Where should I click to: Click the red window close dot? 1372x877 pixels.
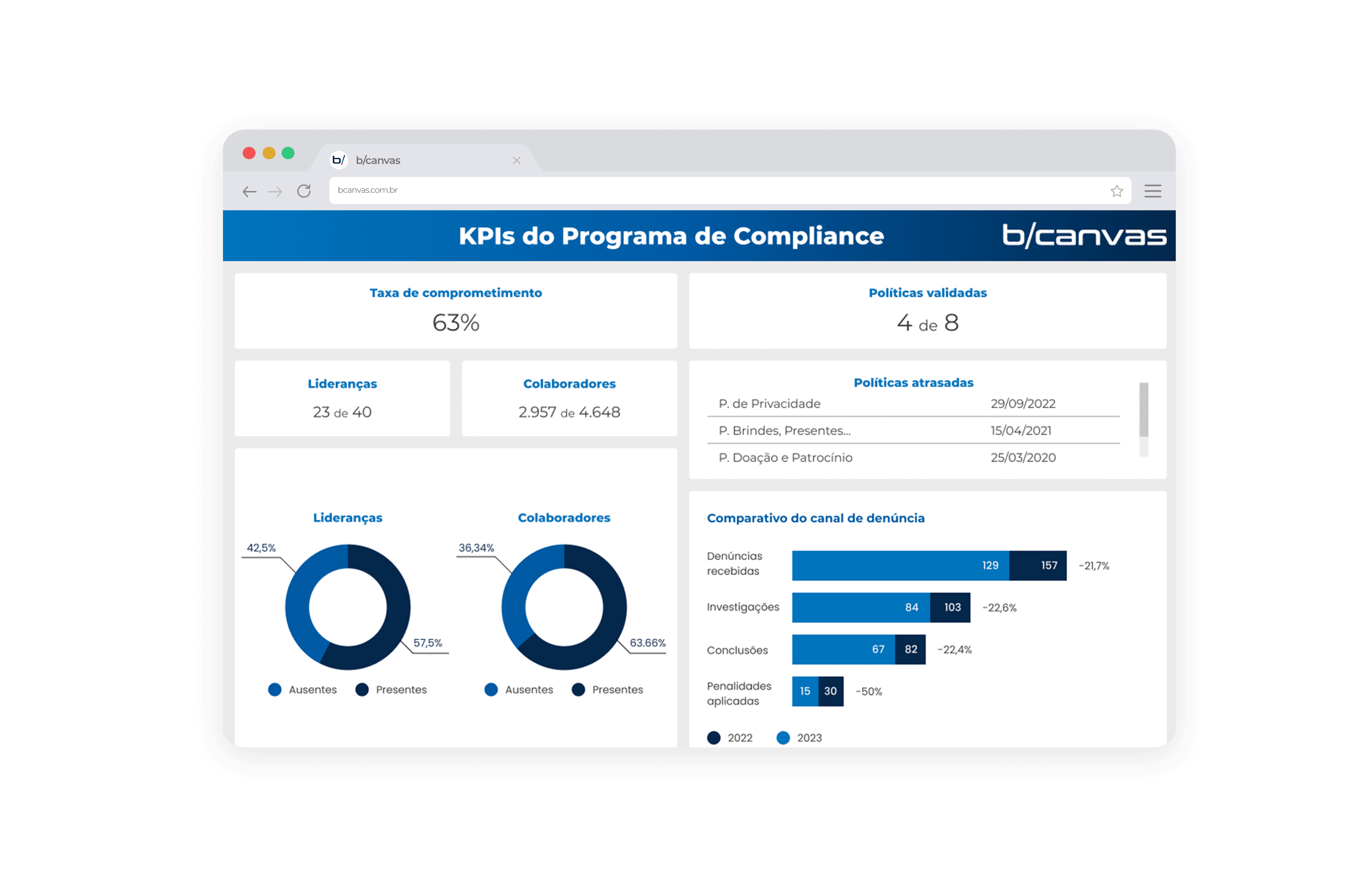pyautogui.click(x=249, y=153)
